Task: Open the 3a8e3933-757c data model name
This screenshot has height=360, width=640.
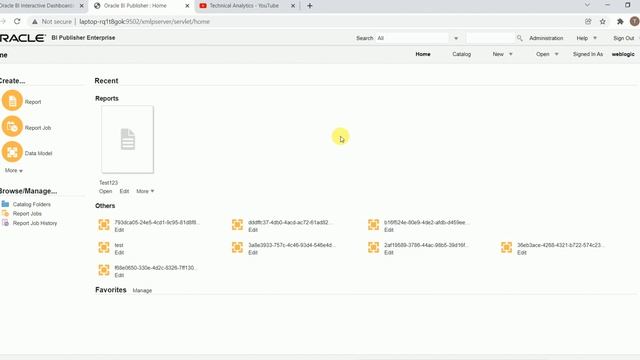Action: tap(291, 245)
